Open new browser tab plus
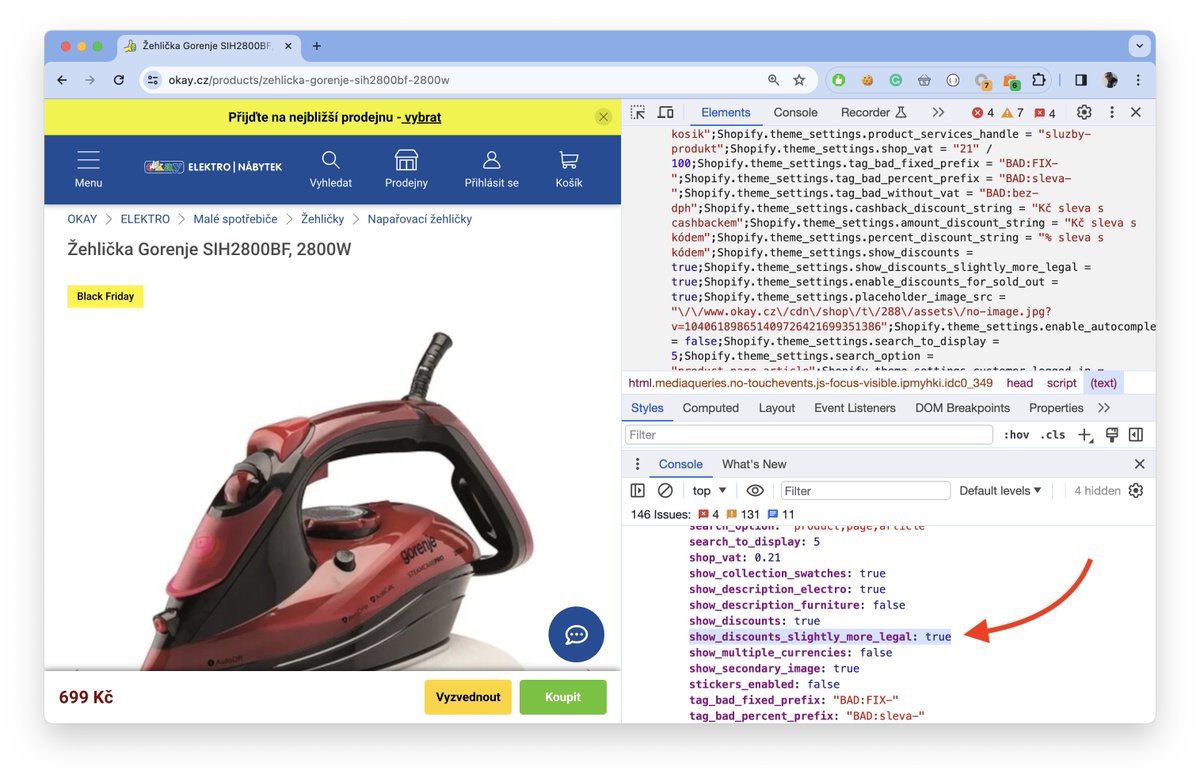The width and height of the screenshot is (1200, 782). (316, 46)
